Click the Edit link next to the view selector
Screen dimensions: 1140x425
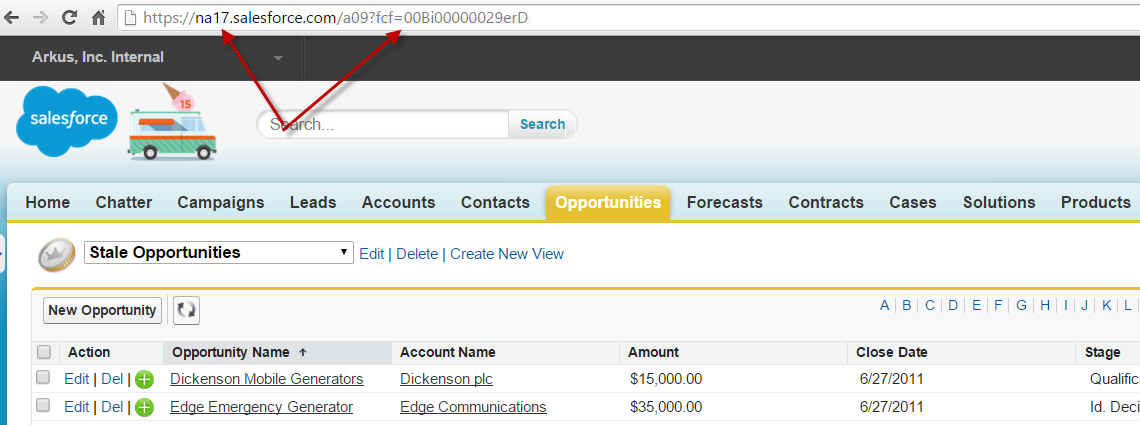372,254
